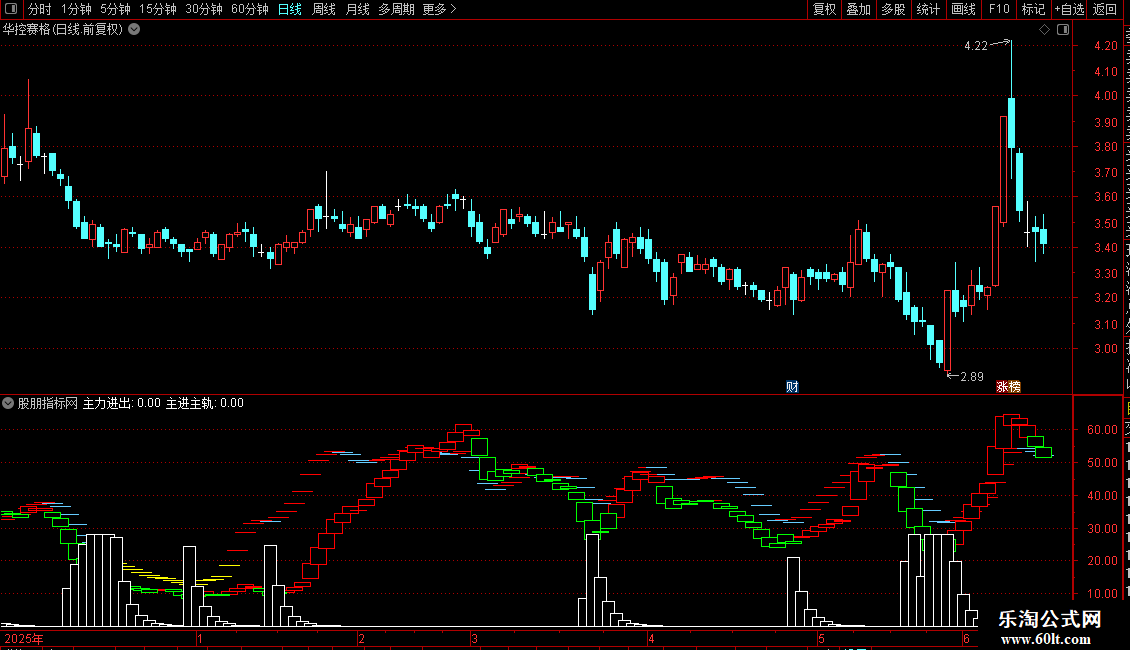Select the 1分钟 period

tap(76, 9)
